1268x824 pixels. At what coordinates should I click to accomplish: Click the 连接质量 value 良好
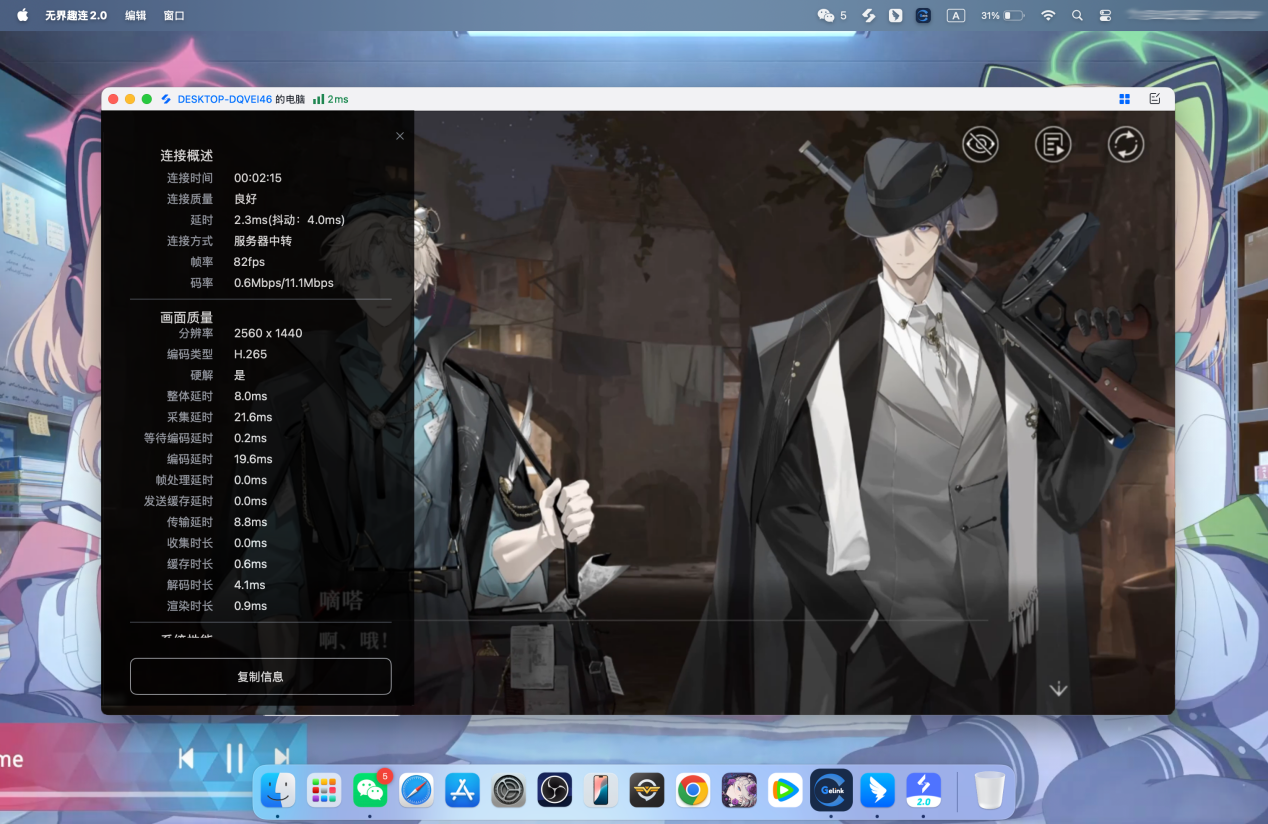point(245,199)
